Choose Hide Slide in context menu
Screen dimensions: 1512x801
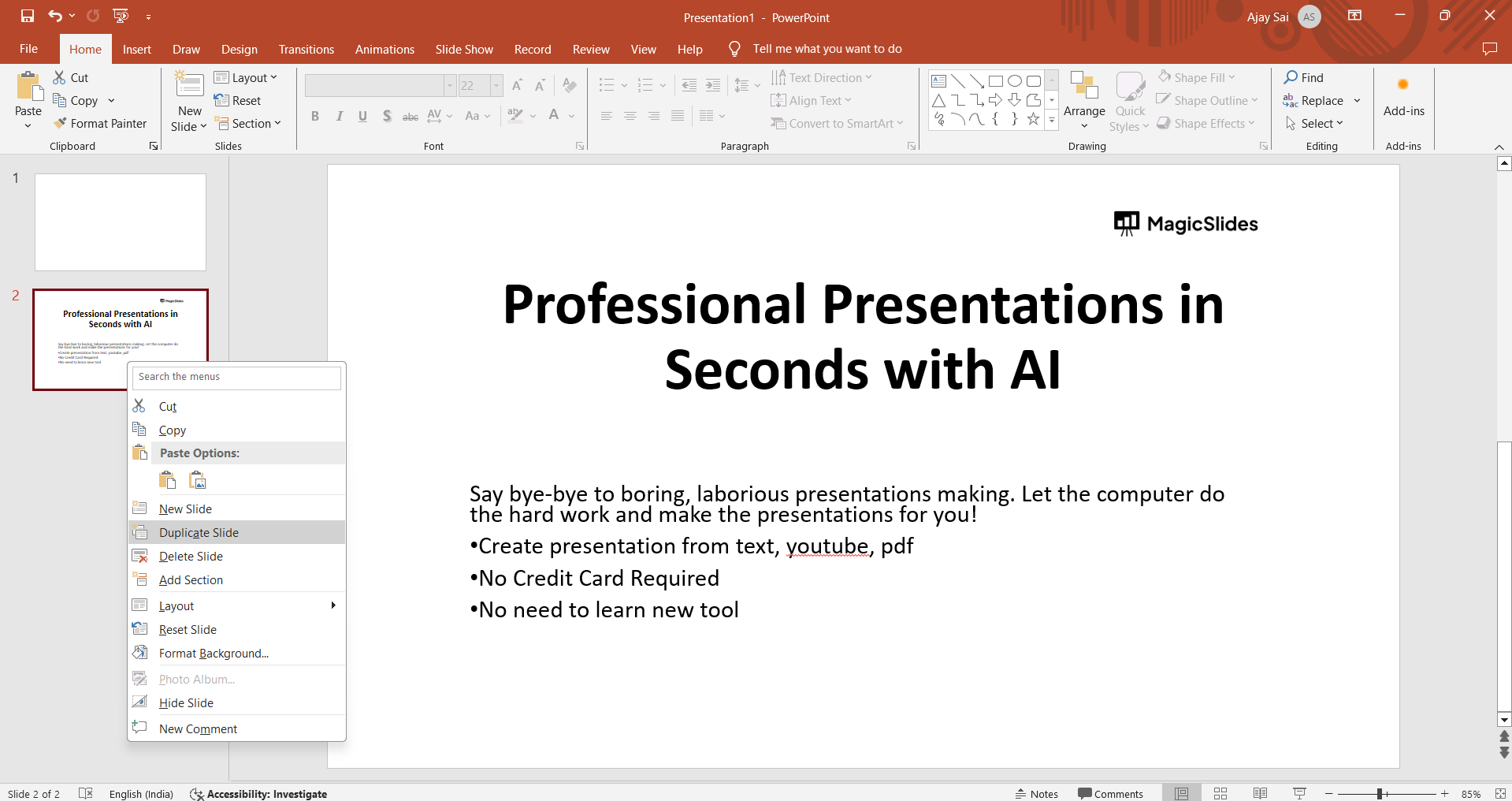click(186, 703)
